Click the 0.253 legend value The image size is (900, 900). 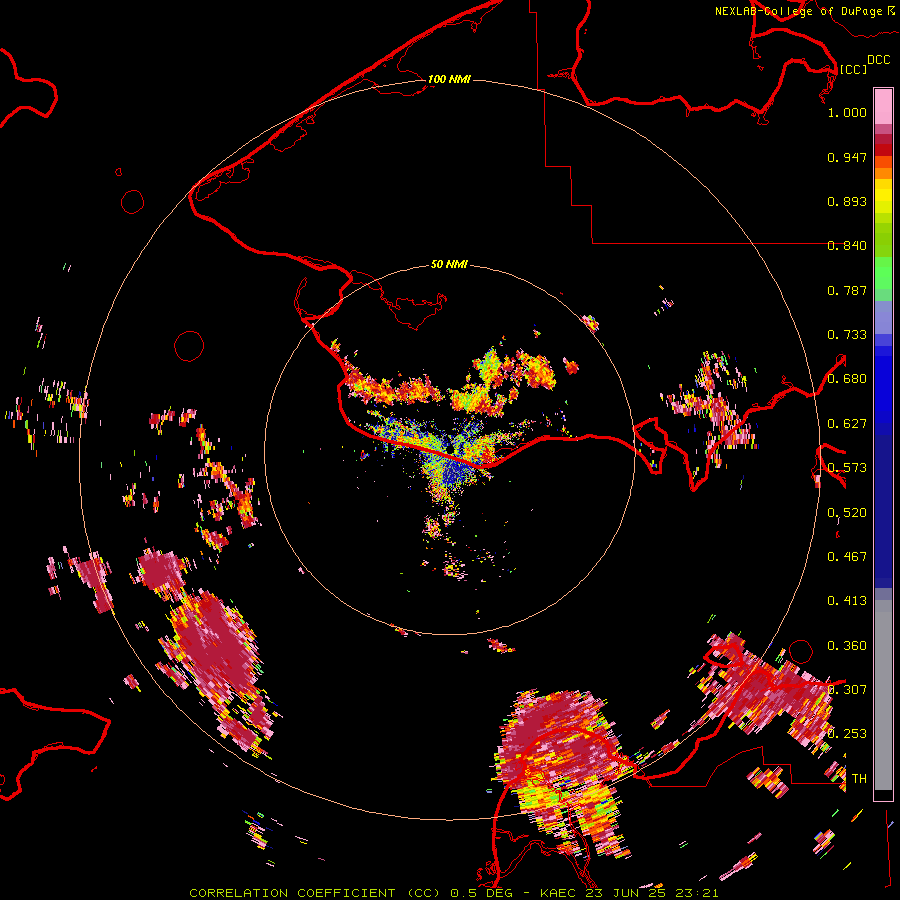click(847, 734)
